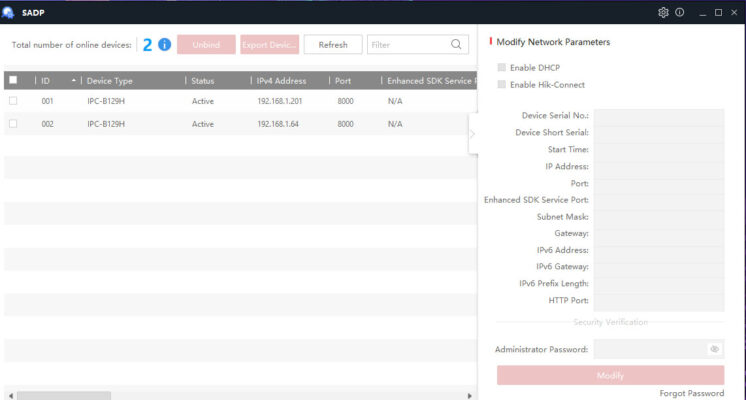Enable the DHCP checkbox
This screenshot has width=746, height=400.
click(501, 68)
